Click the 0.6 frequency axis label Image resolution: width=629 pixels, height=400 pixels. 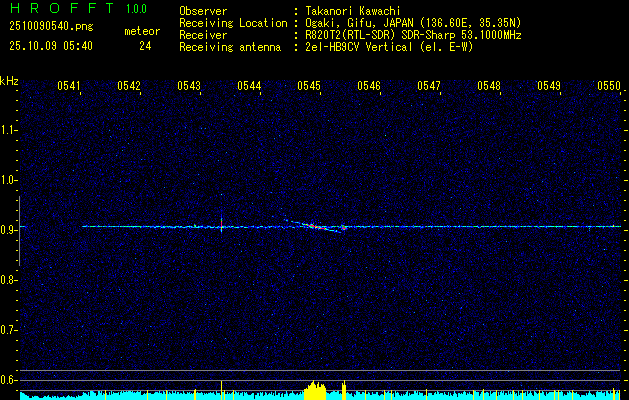(x=9, y=379)
